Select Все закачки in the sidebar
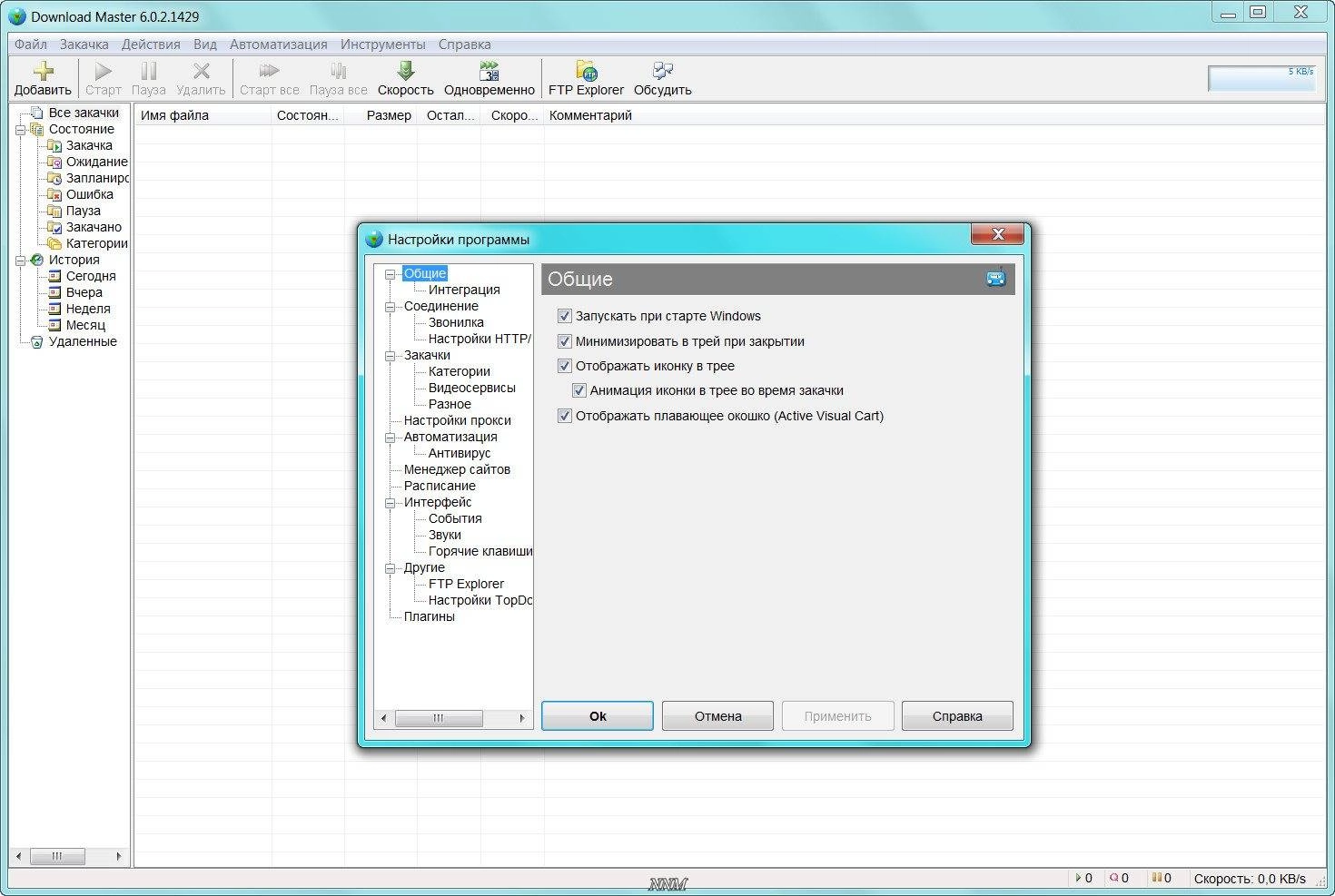Image resolution: width=1335 pixels, height=896 pixels. pyautogui.click(x=84, y=113)
